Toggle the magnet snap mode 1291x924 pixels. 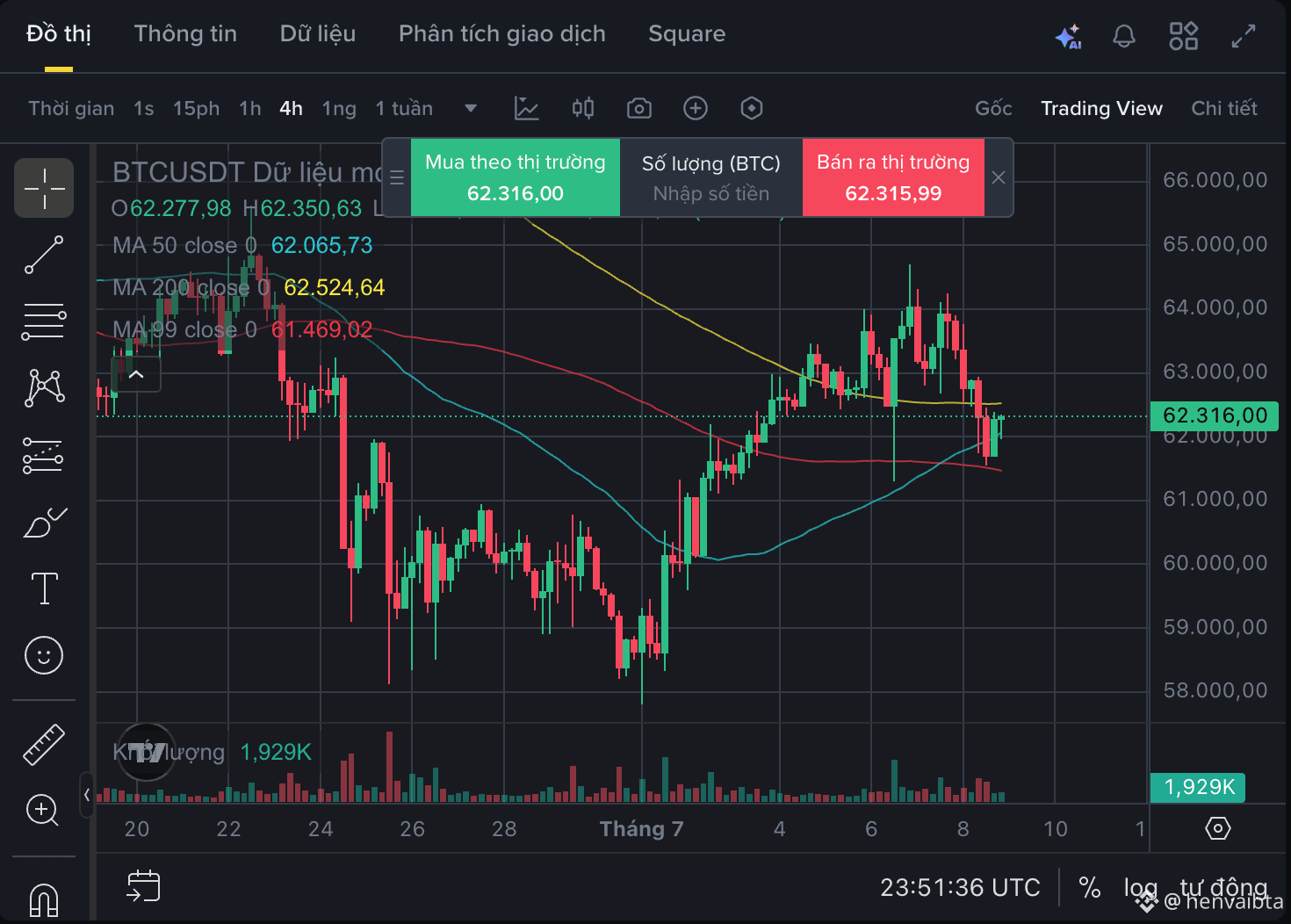(44, 899)
